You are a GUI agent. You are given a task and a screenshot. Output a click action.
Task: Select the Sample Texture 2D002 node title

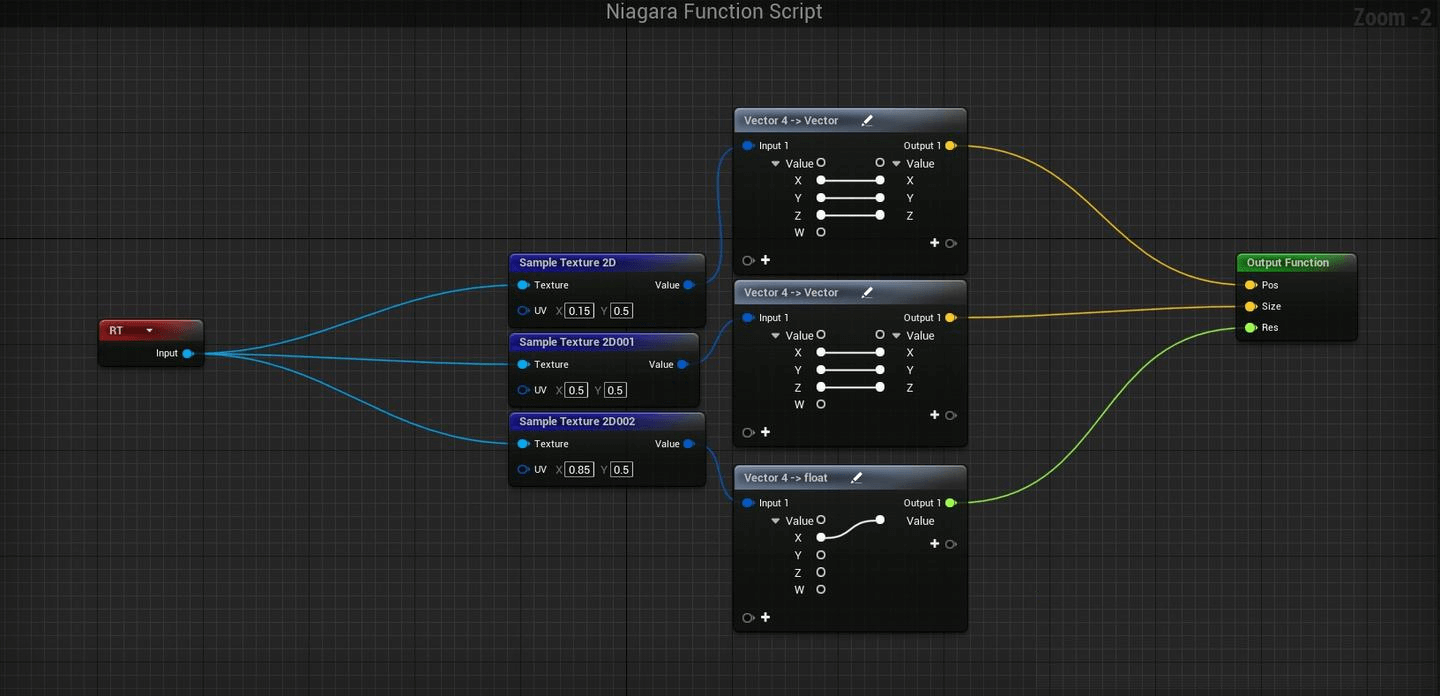click(x=577, y=422)
